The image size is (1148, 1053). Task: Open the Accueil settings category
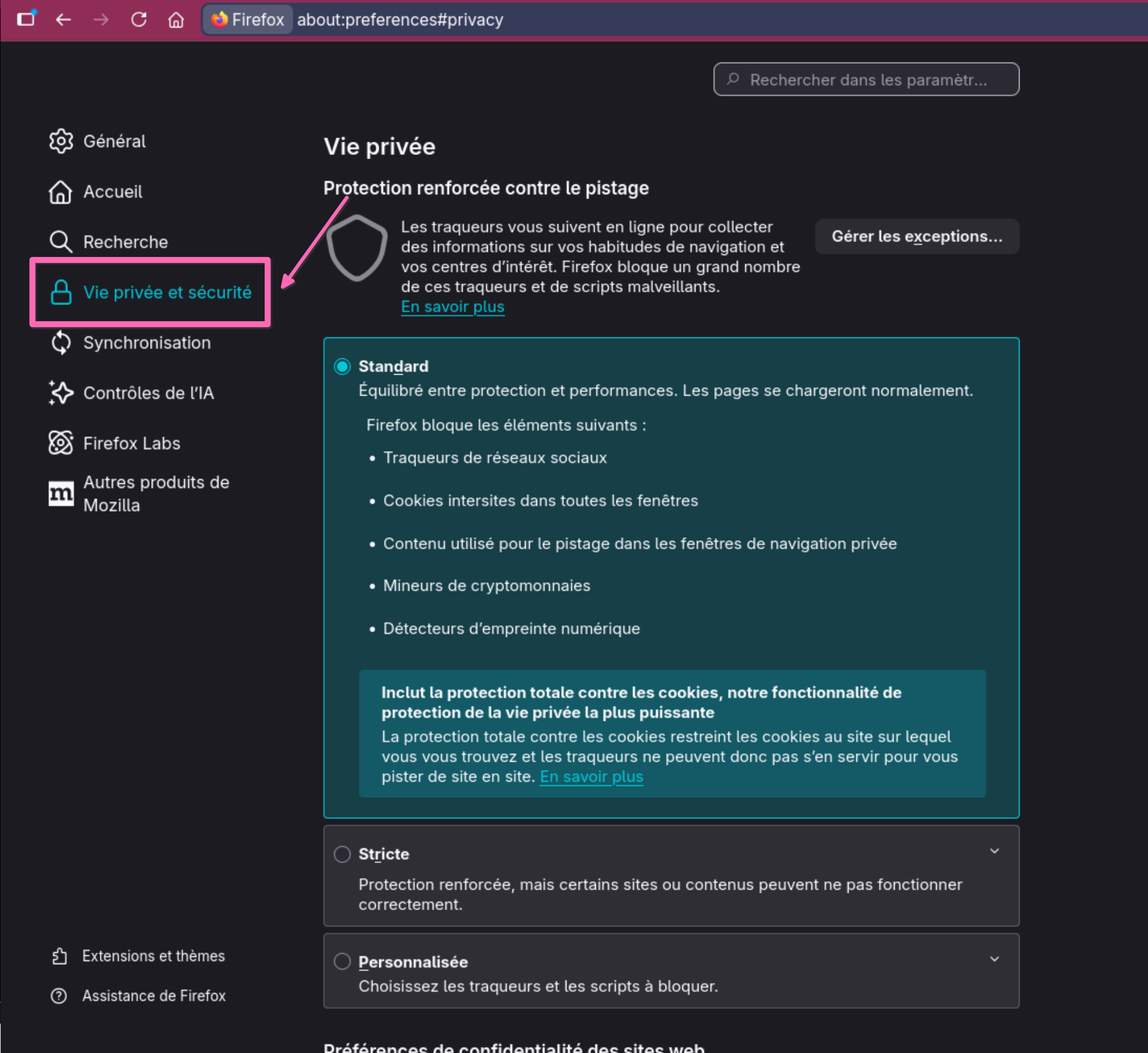coord(113,192)
